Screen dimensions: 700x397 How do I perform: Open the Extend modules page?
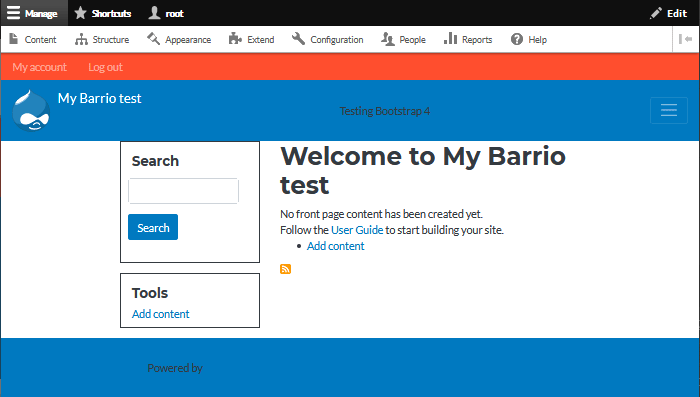pos(251,39)
